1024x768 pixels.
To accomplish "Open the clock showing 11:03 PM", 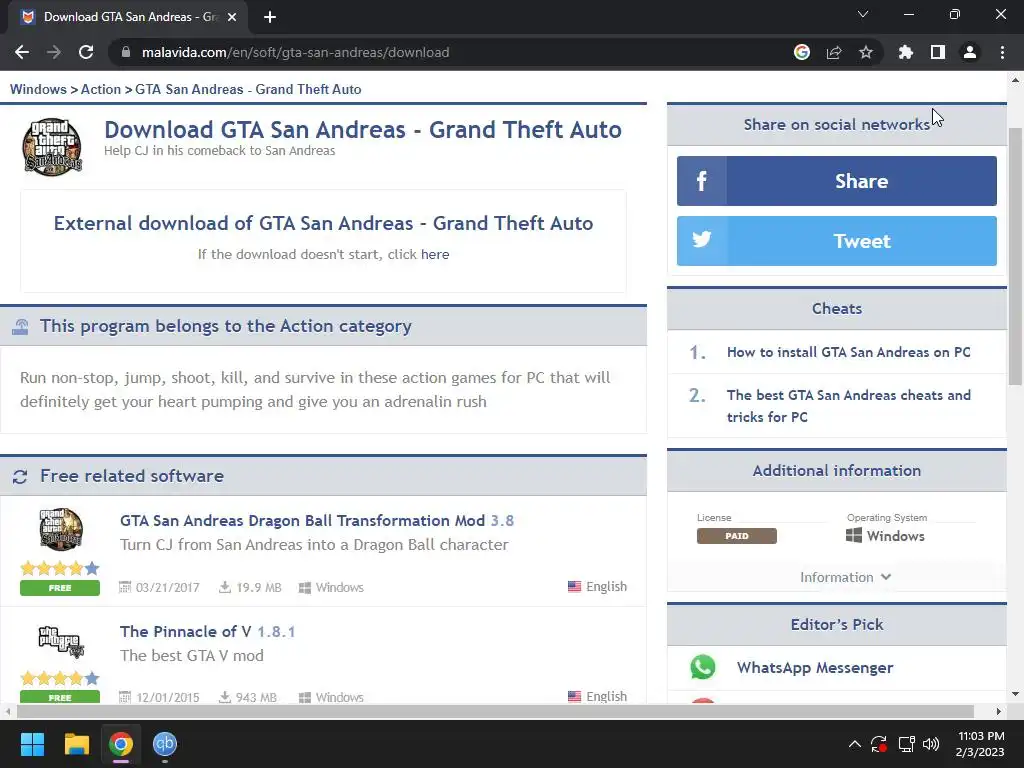I will (980, 744).
